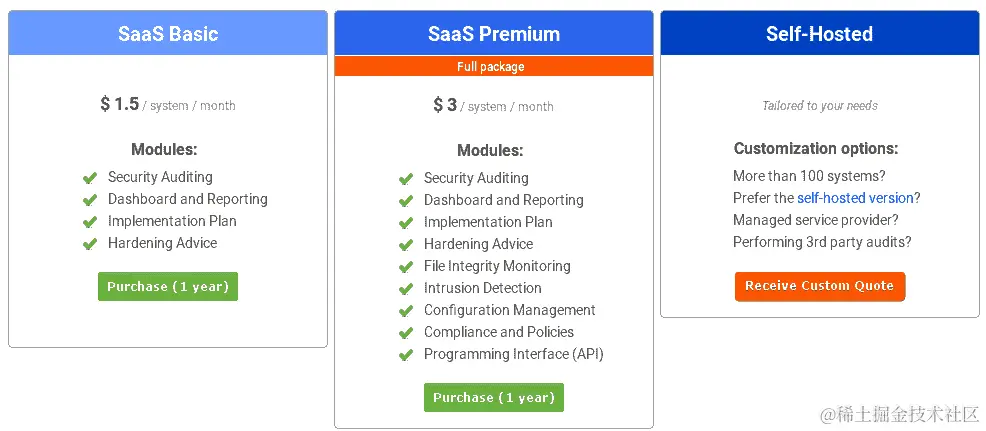Click the checkmark next to Intrusion Detection
The width and height of the screenshot is (986, 431).
406,289
